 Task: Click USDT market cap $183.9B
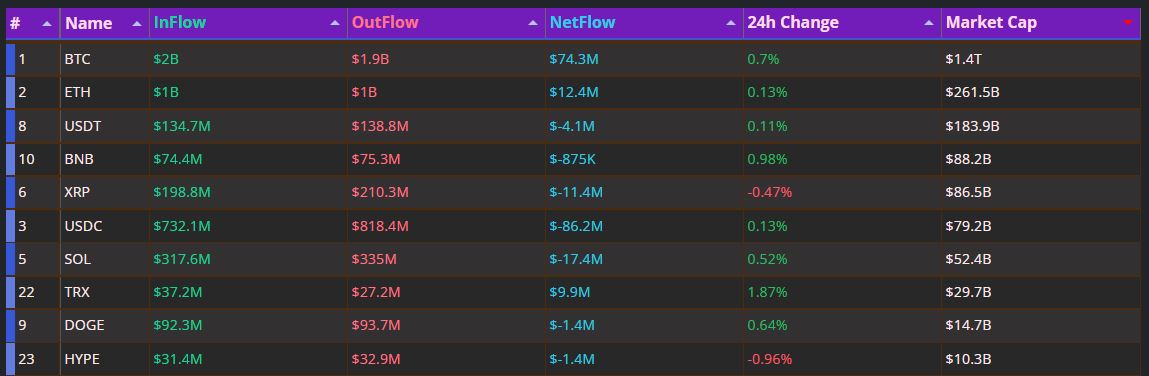(973, 126)
